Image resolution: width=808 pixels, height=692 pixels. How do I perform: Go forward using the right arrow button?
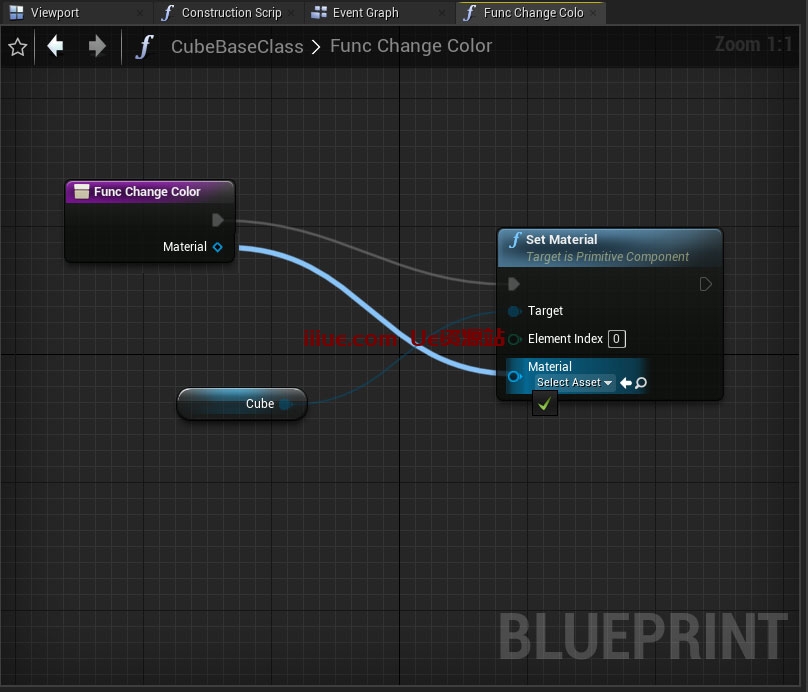[x=97, y=46]
